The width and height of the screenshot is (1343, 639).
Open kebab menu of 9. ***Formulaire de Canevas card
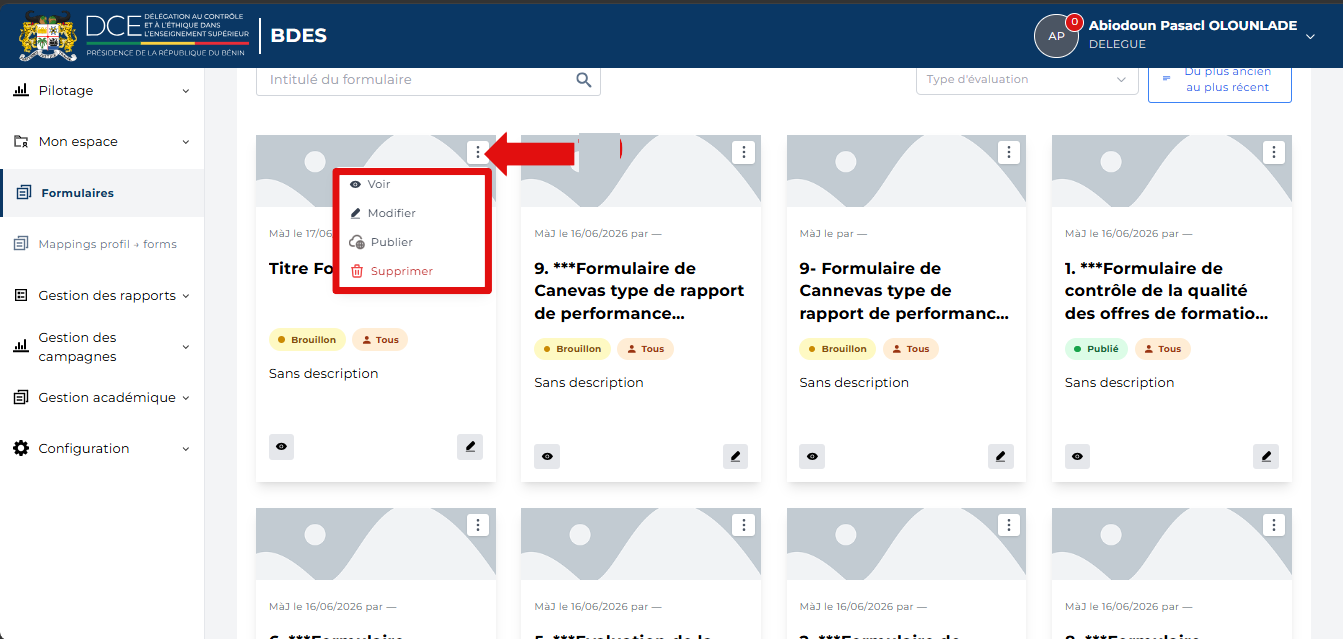[x=743, y=152]
